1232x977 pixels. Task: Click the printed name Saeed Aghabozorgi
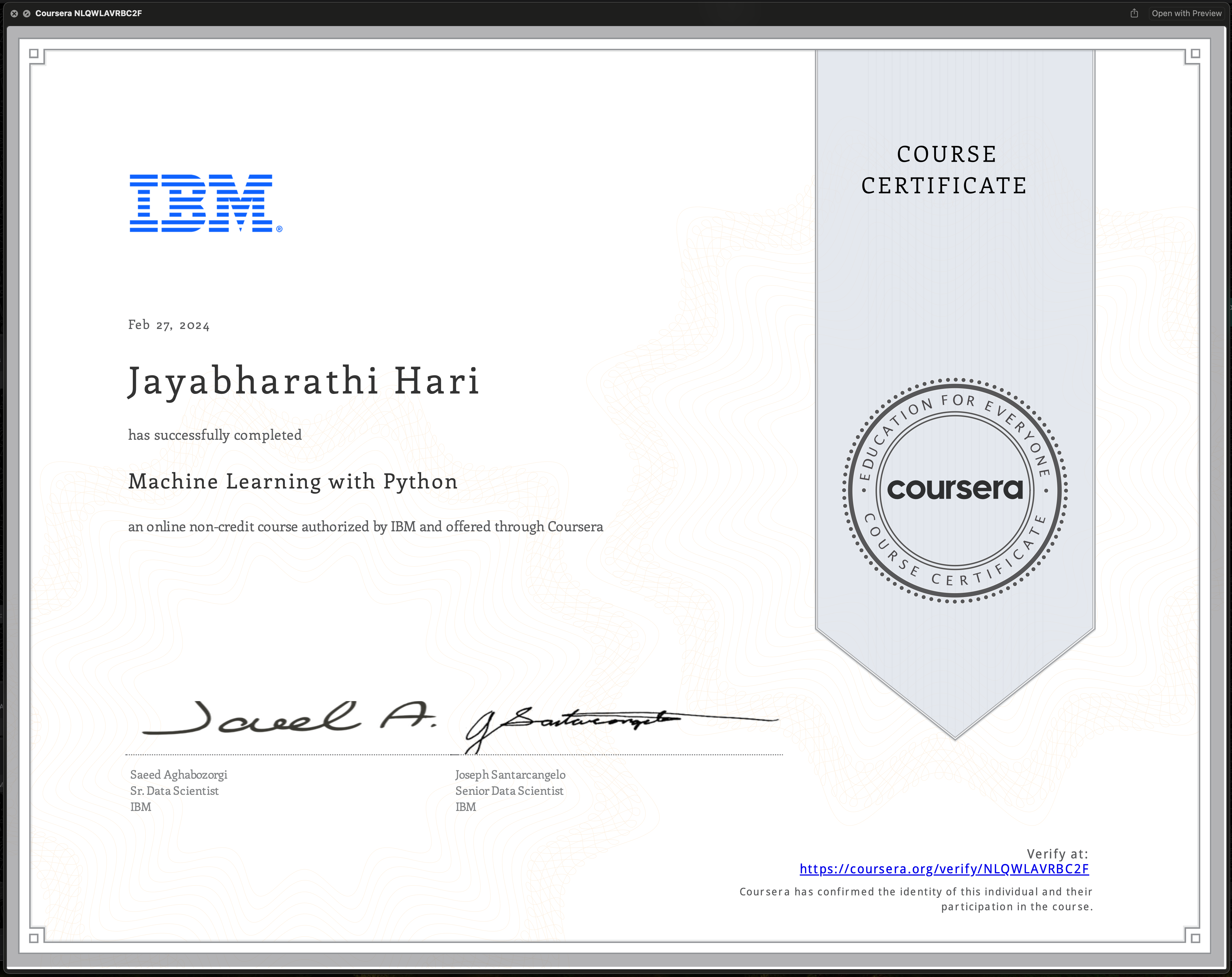coord(179,775)
